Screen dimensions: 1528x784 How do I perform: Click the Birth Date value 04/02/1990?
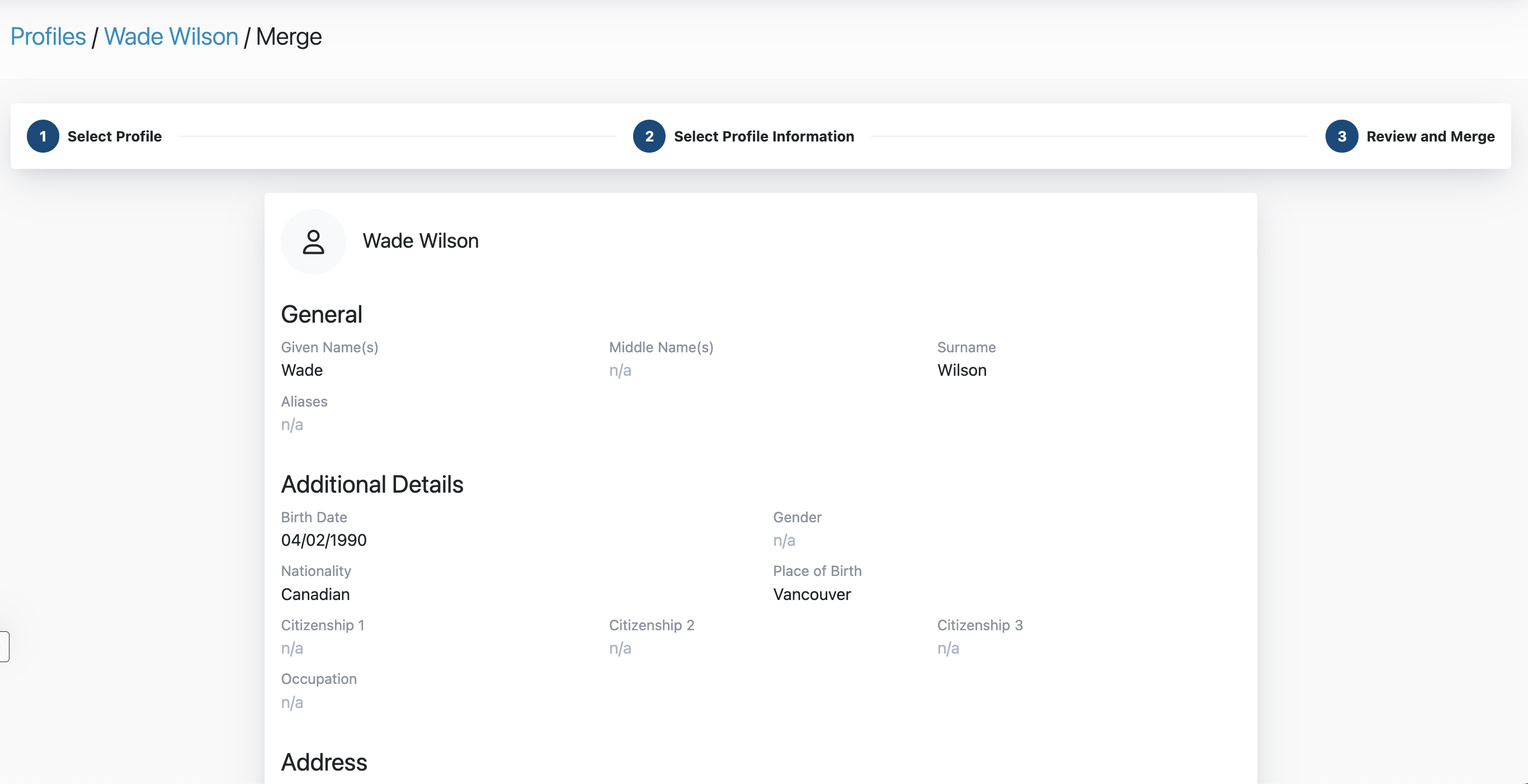[324, 540]
